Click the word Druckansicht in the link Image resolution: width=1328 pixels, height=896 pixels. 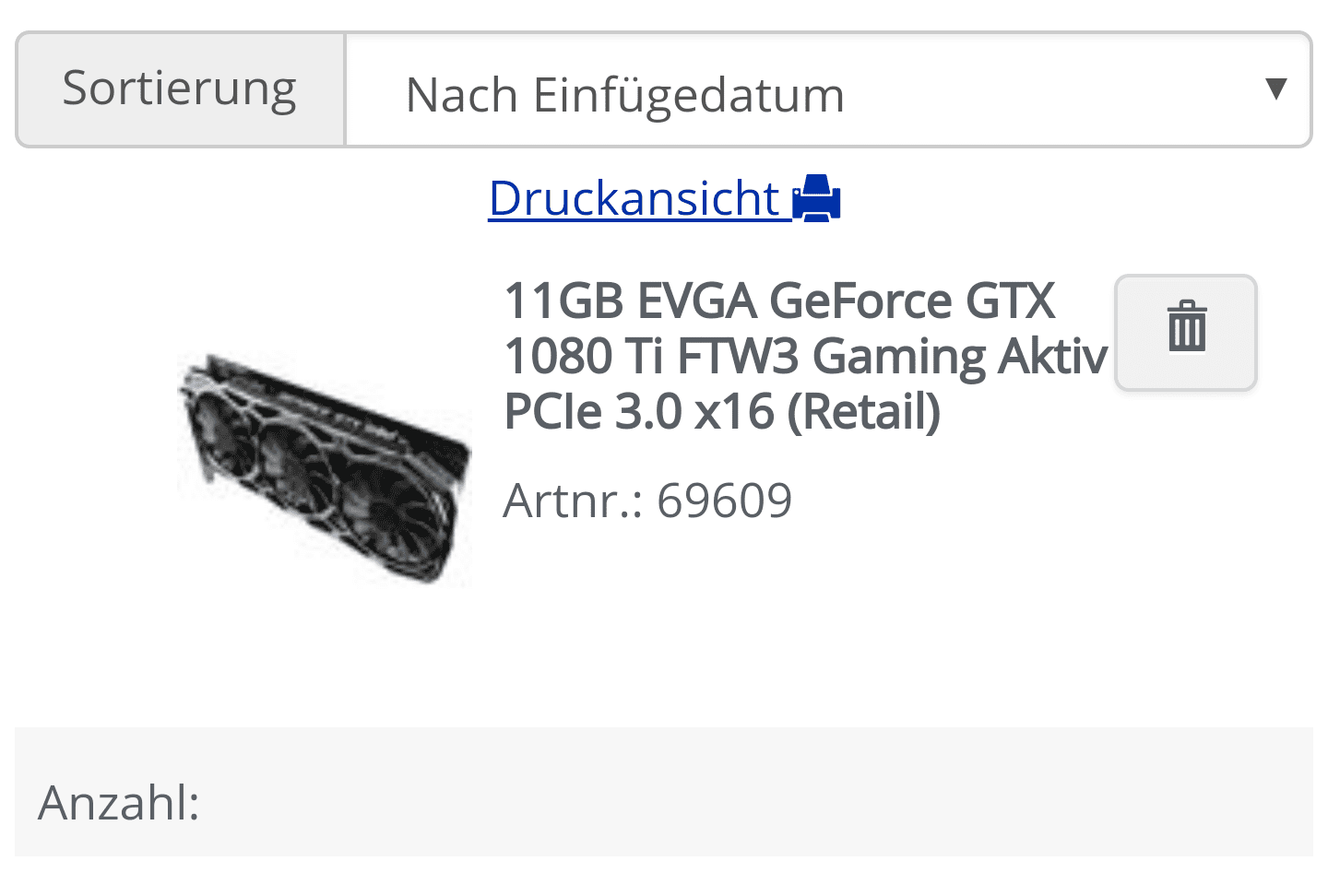point(634,198)
